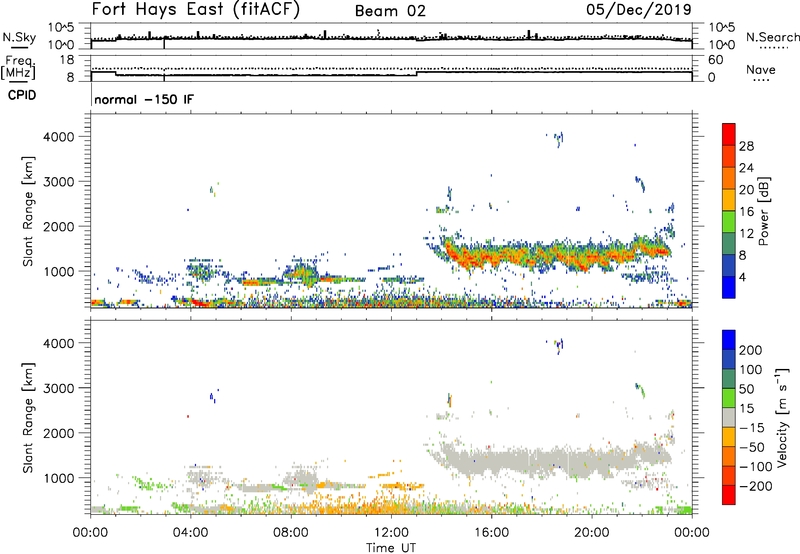This screenshot has width=800, height=554.
Task: Click the 'N.Sky' legend label
Action: point(19,37)
